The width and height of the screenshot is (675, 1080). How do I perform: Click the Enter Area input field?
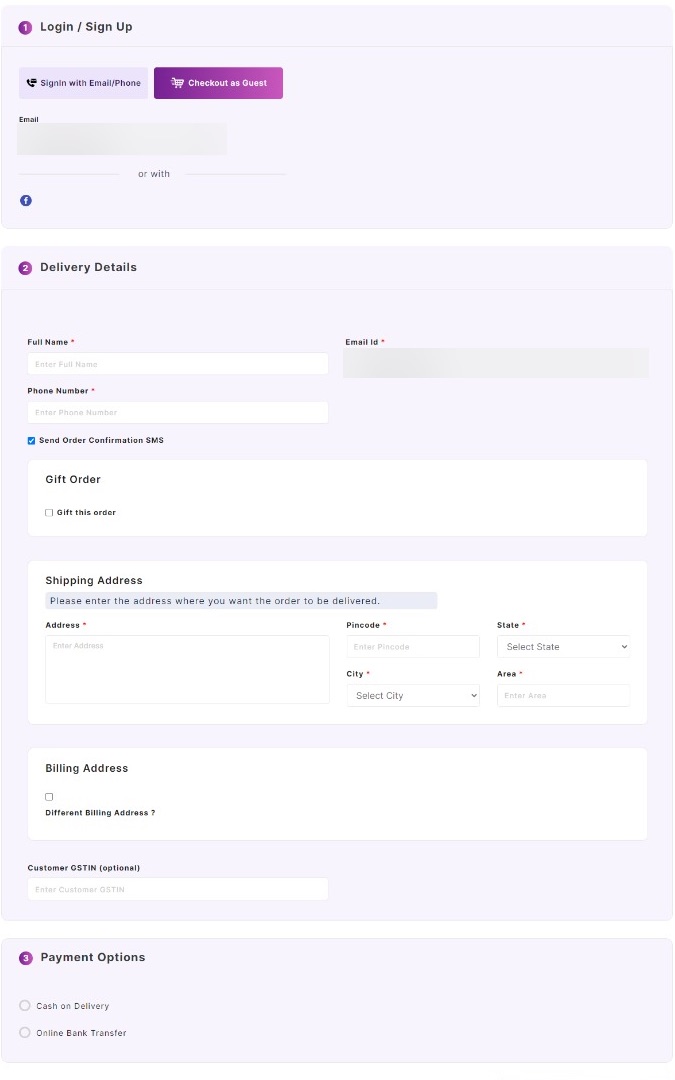[563, 696]
